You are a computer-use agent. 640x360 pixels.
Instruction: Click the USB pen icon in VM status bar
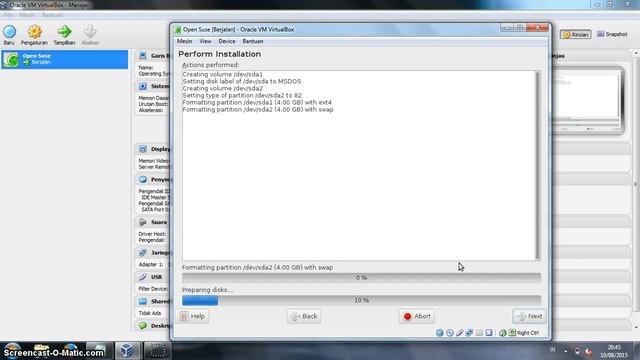(460, 333)
